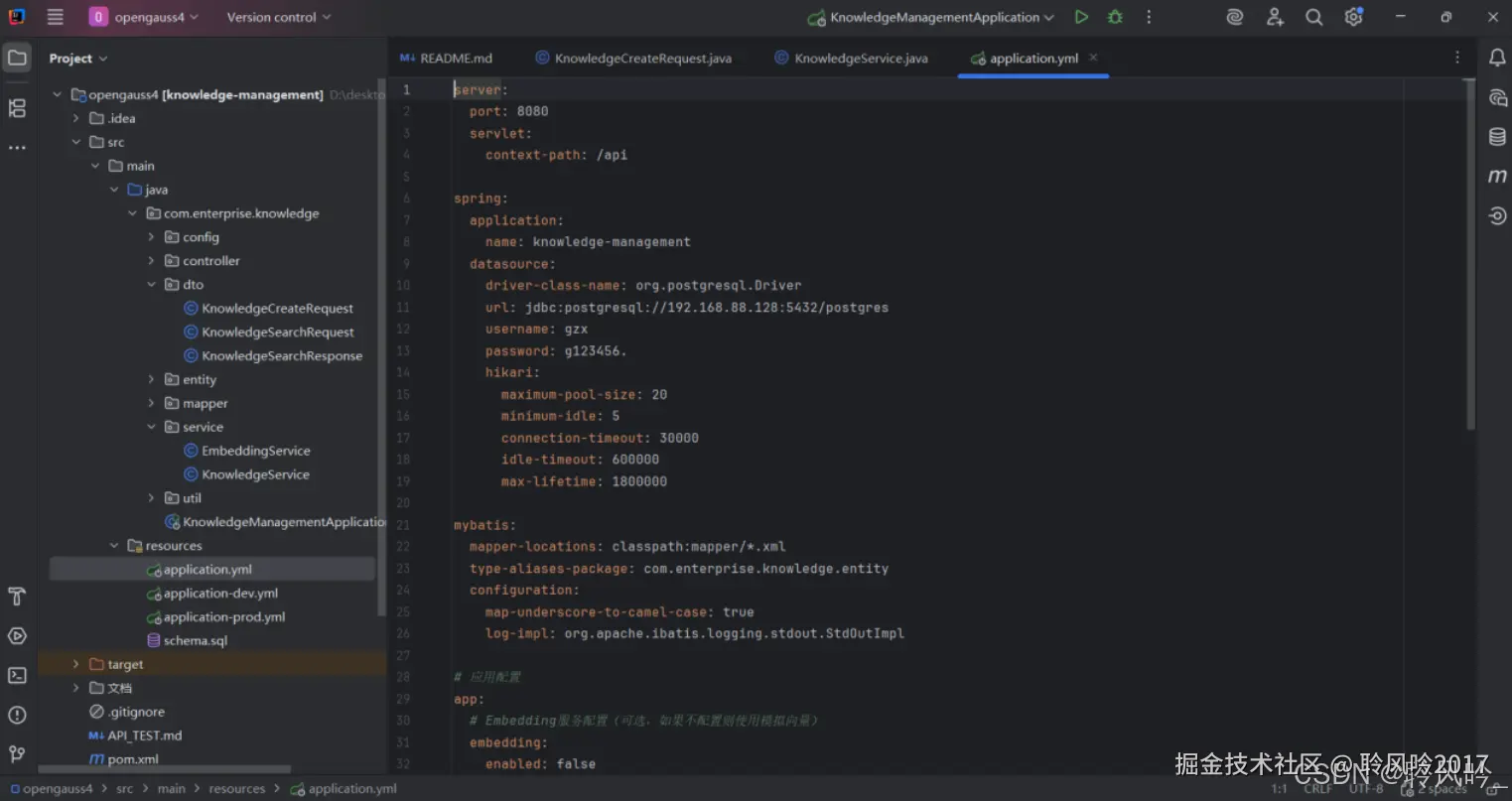Open Version control dropdown
This screenshot has width=1512, height=801.
279,17
